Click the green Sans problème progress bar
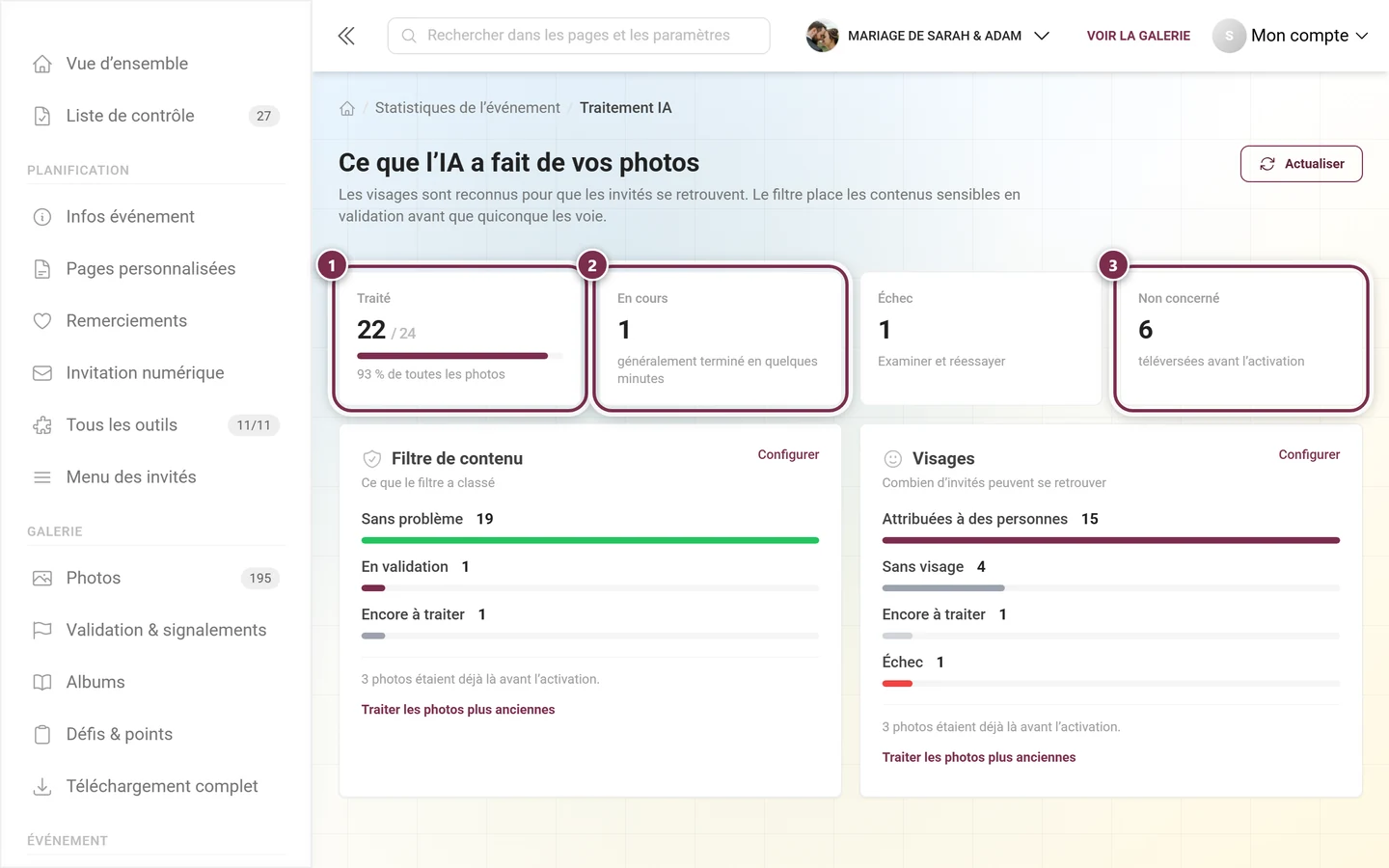Viewport: 1389px width, 868px height. point(590,540)
